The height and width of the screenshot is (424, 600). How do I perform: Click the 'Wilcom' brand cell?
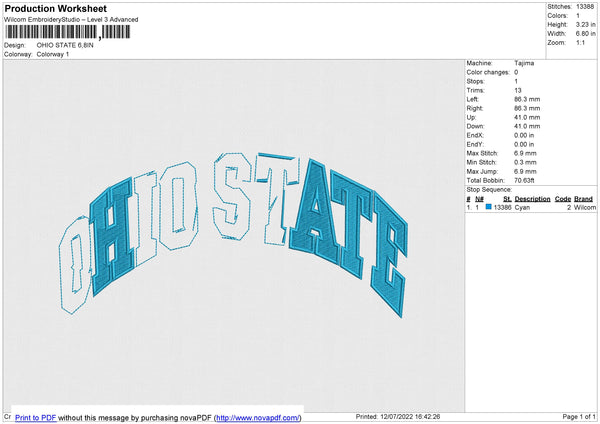pos(585,207)
